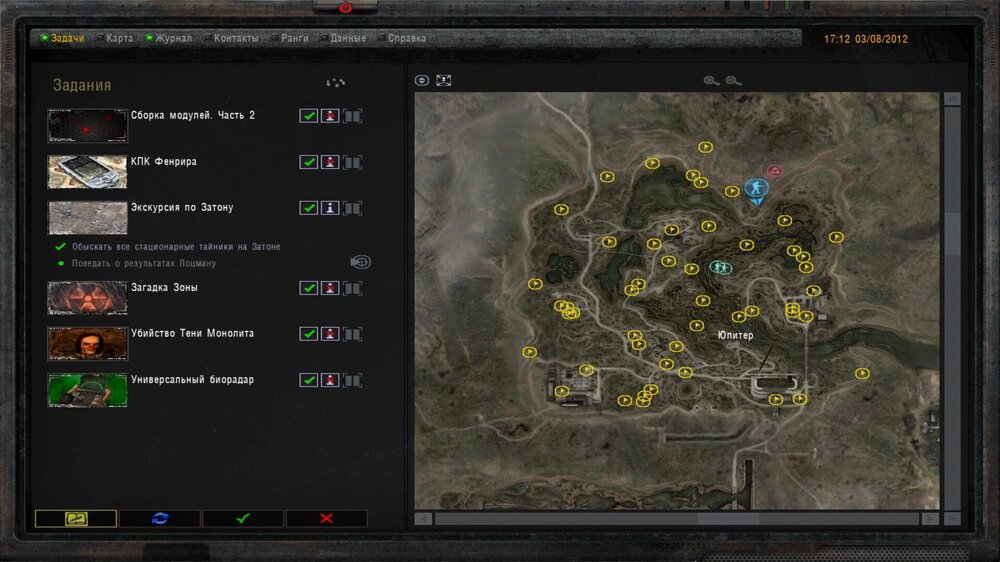Click the left magnifier zoom button
This screenshot has width=1000, height=562.
coord(711,80)
